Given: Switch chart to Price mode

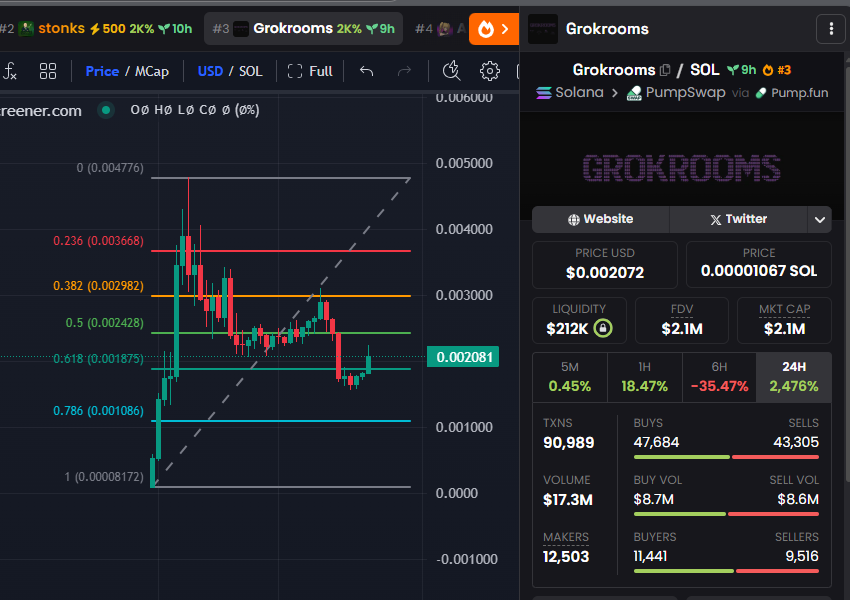Looking at the screenshot, I should (x=102, y=71).
